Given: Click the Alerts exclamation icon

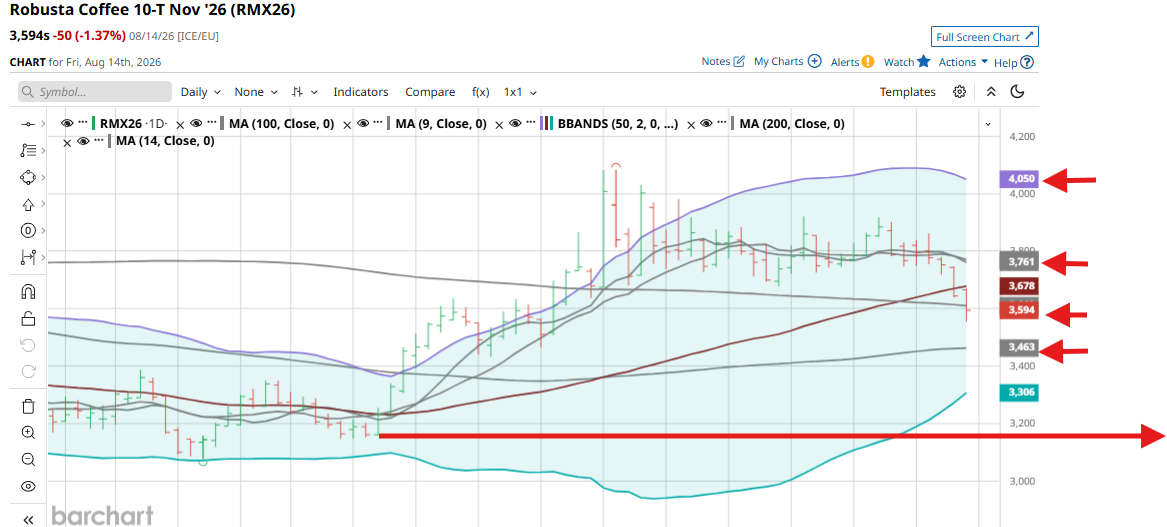Looking at the screenshot, I should click(x=868, y=62).
